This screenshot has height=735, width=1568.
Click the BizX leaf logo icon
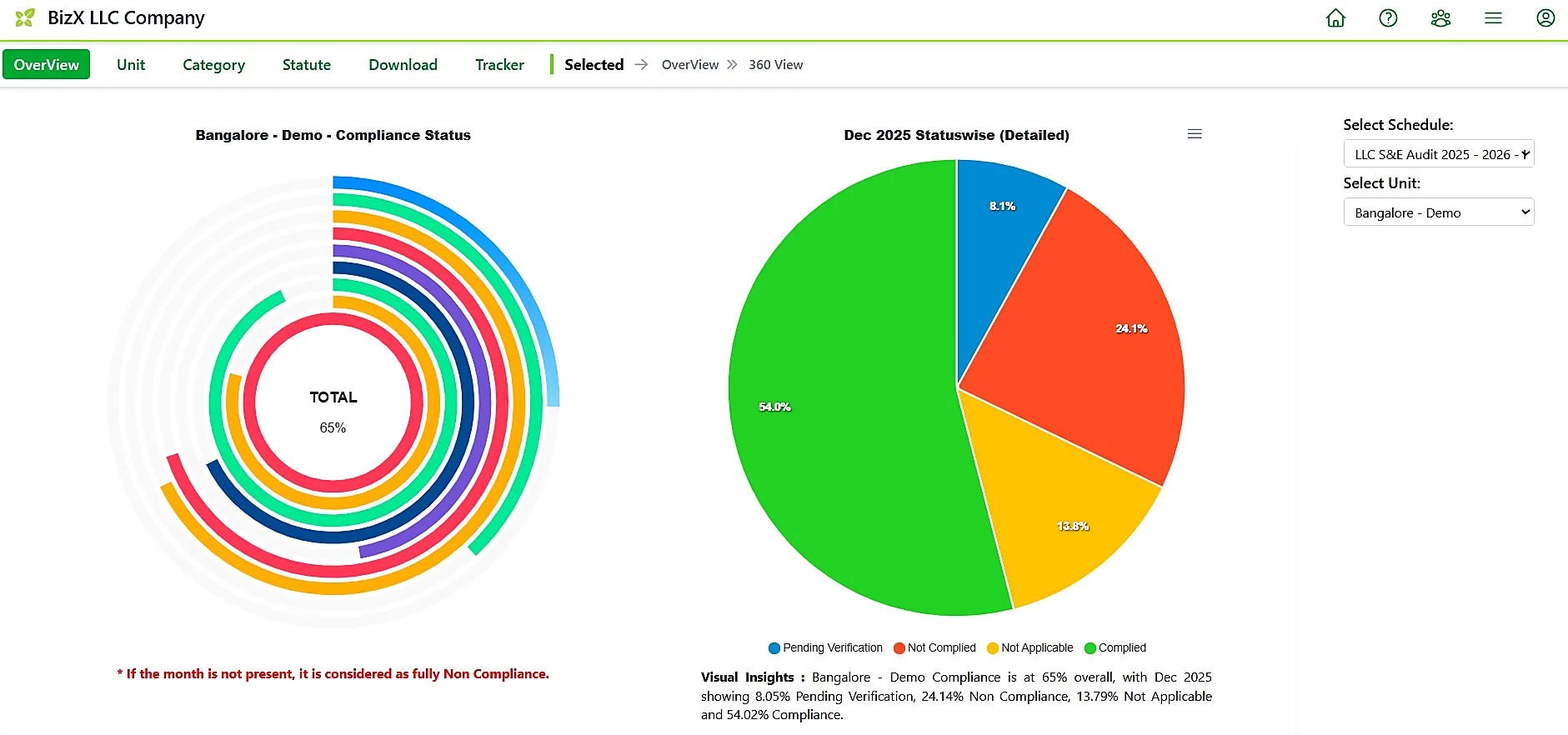(25, 17)
